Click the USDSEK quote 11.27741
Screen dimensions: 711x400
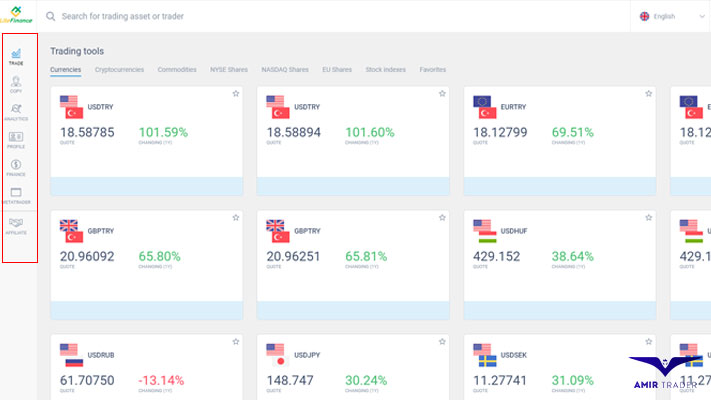500,380
